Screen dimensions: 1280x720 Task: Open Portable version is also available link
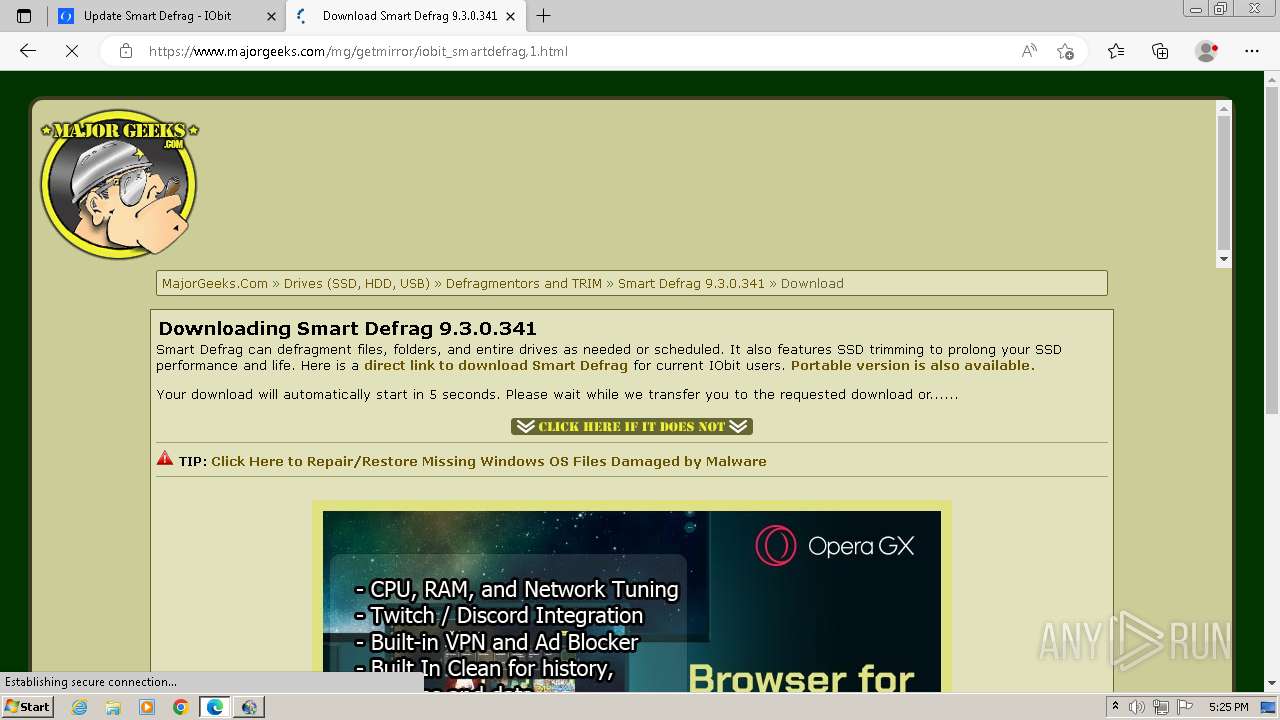[912, 366]
